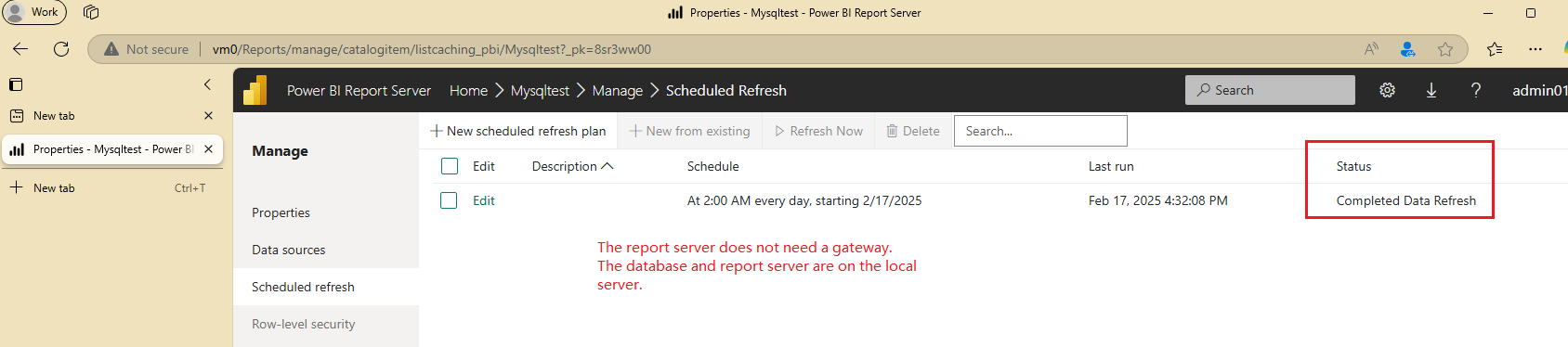Sort by Status column header
This screenshot has width=1568, height=347.
(1353, 166)
